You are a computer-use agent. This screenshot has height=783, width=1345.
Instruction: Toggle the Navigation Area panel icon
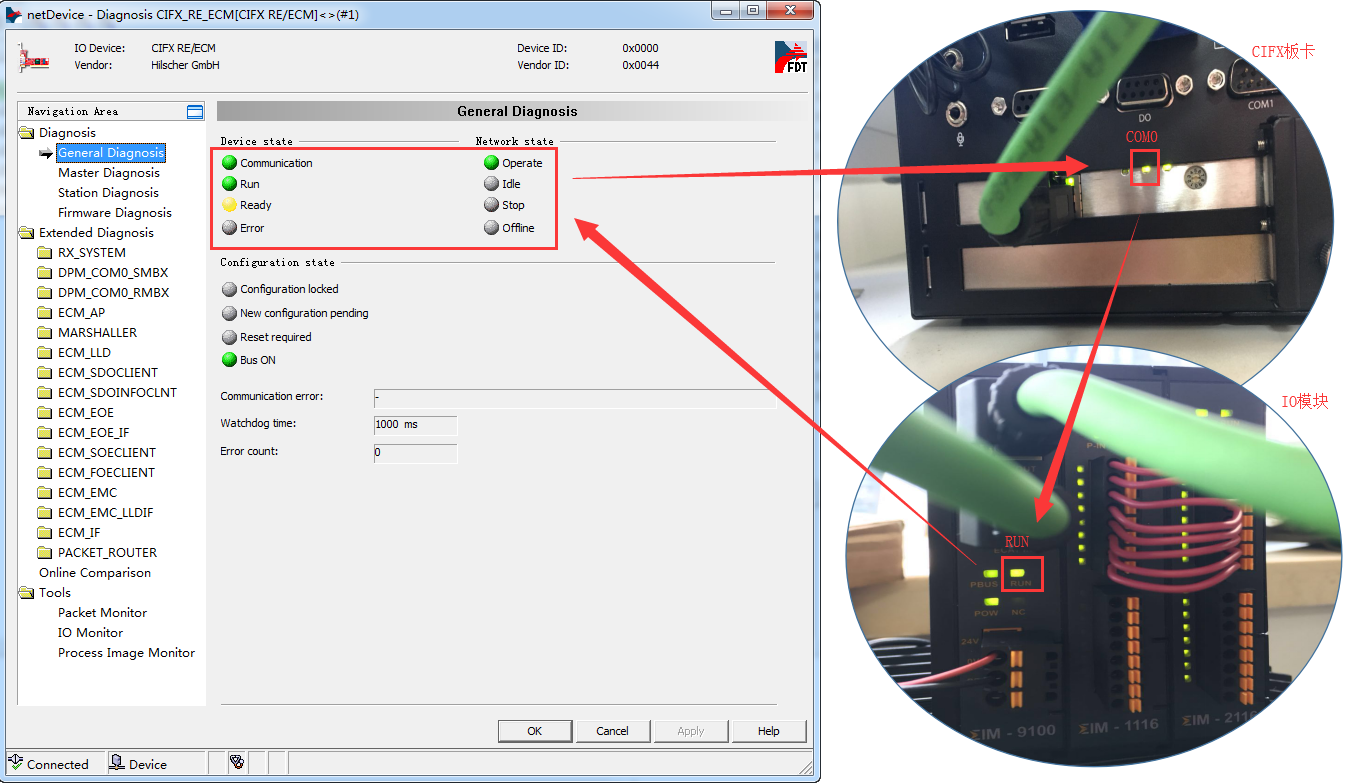[195, 111]
